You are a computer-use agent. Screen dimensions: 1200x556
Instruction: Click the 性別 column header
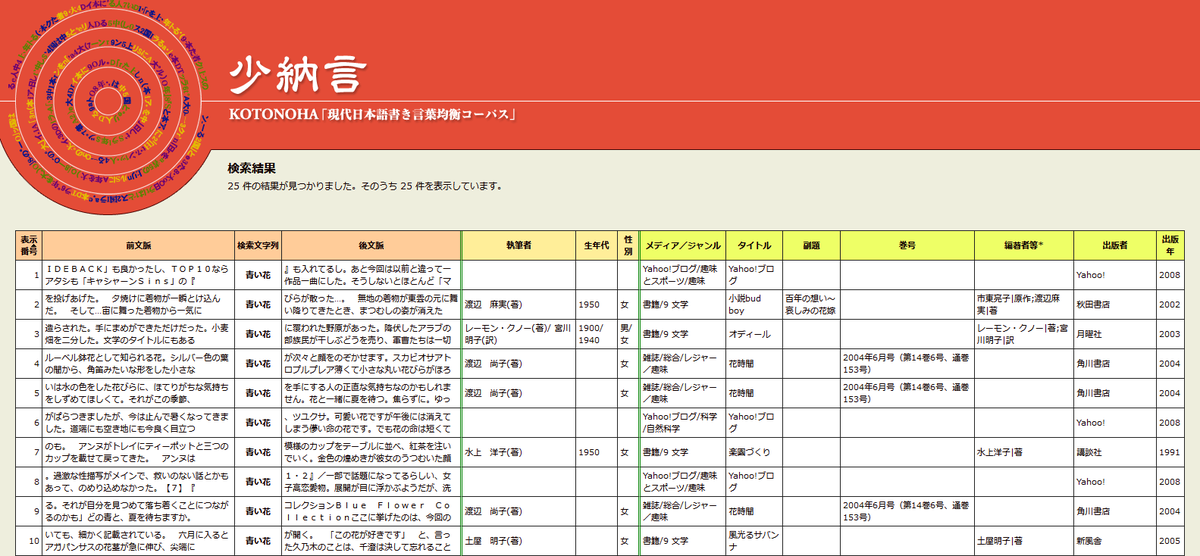point(628,244)
